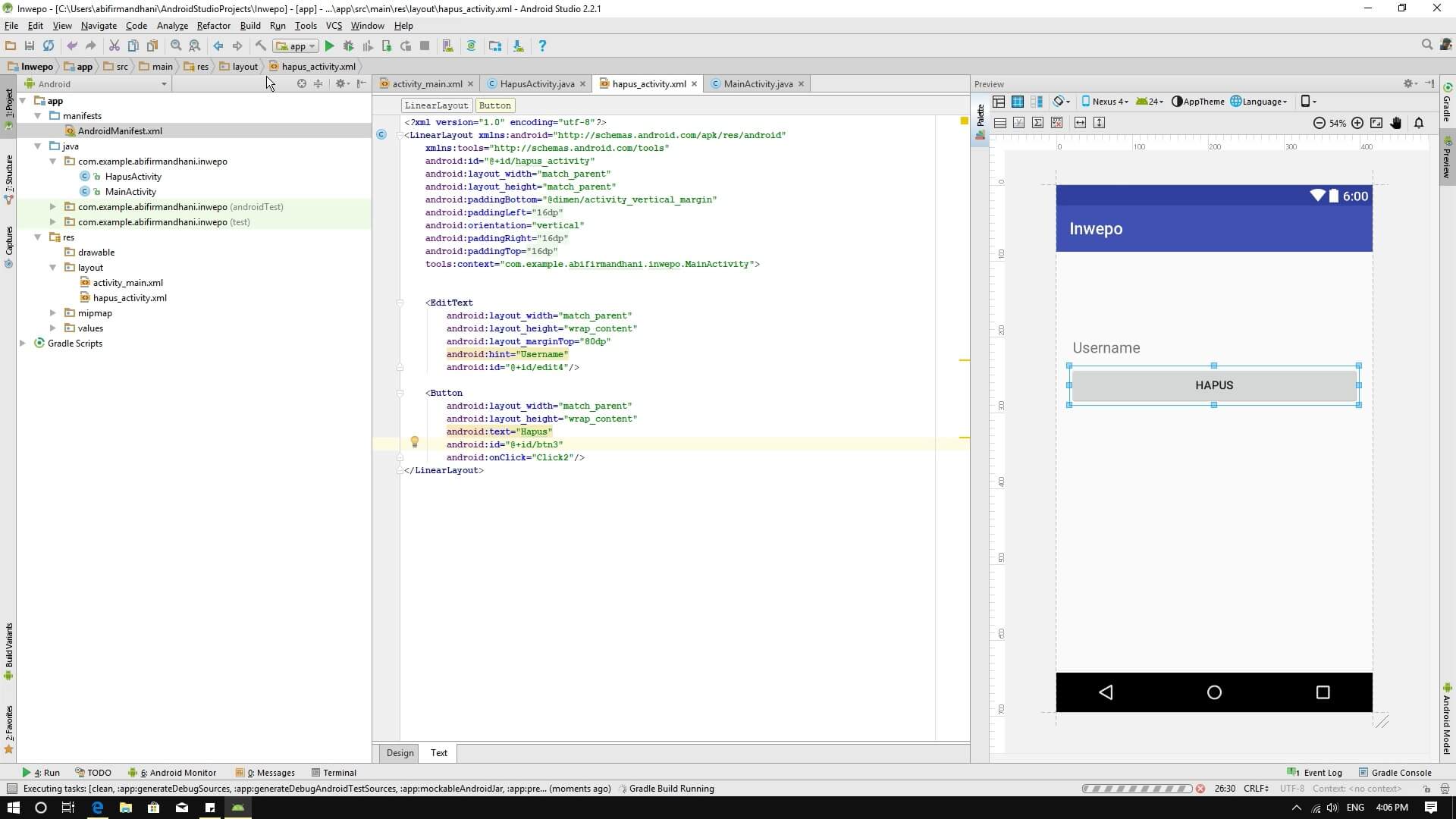Toggle blueprint view mode in Preview

pos(1018,102)
